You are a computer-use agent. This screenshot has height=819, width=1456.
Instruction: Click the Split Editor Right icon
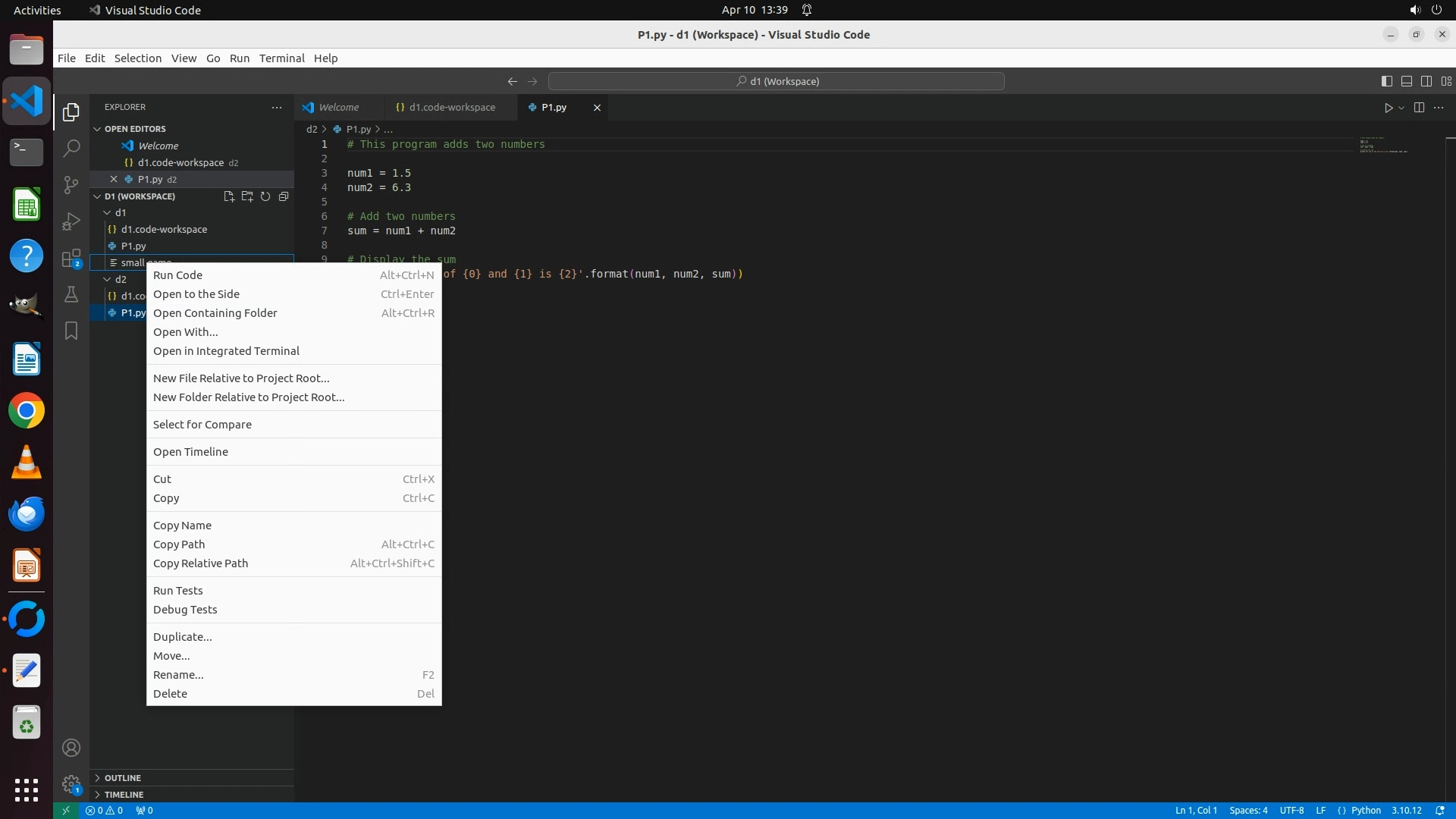click(1419, 108)
